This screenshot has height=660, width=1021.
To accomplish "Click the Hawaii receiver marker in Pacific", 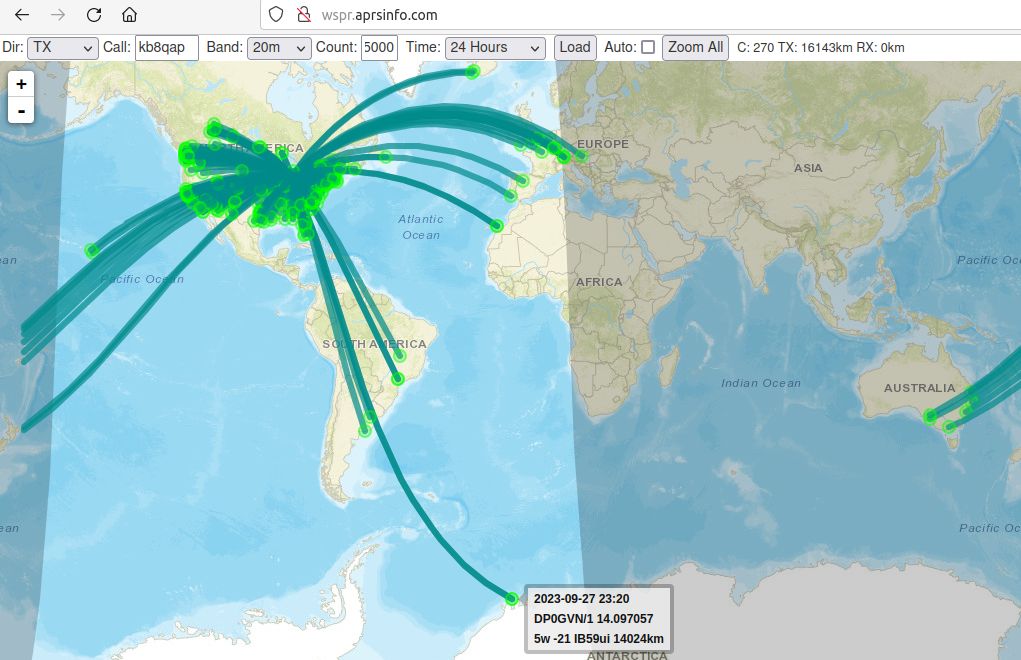I will tap(92, 250).
